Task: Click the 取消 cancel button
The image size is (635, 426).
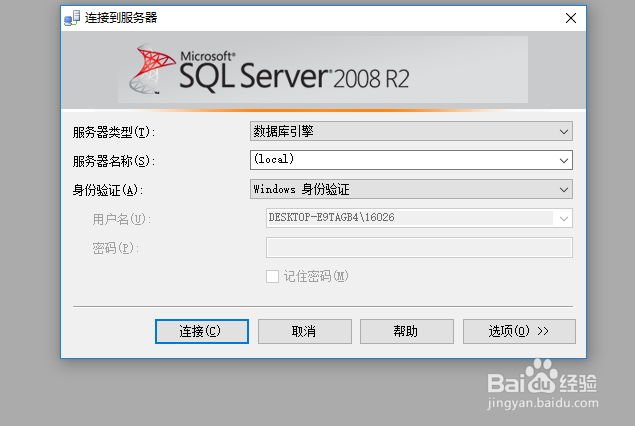Action: [305, 331]
